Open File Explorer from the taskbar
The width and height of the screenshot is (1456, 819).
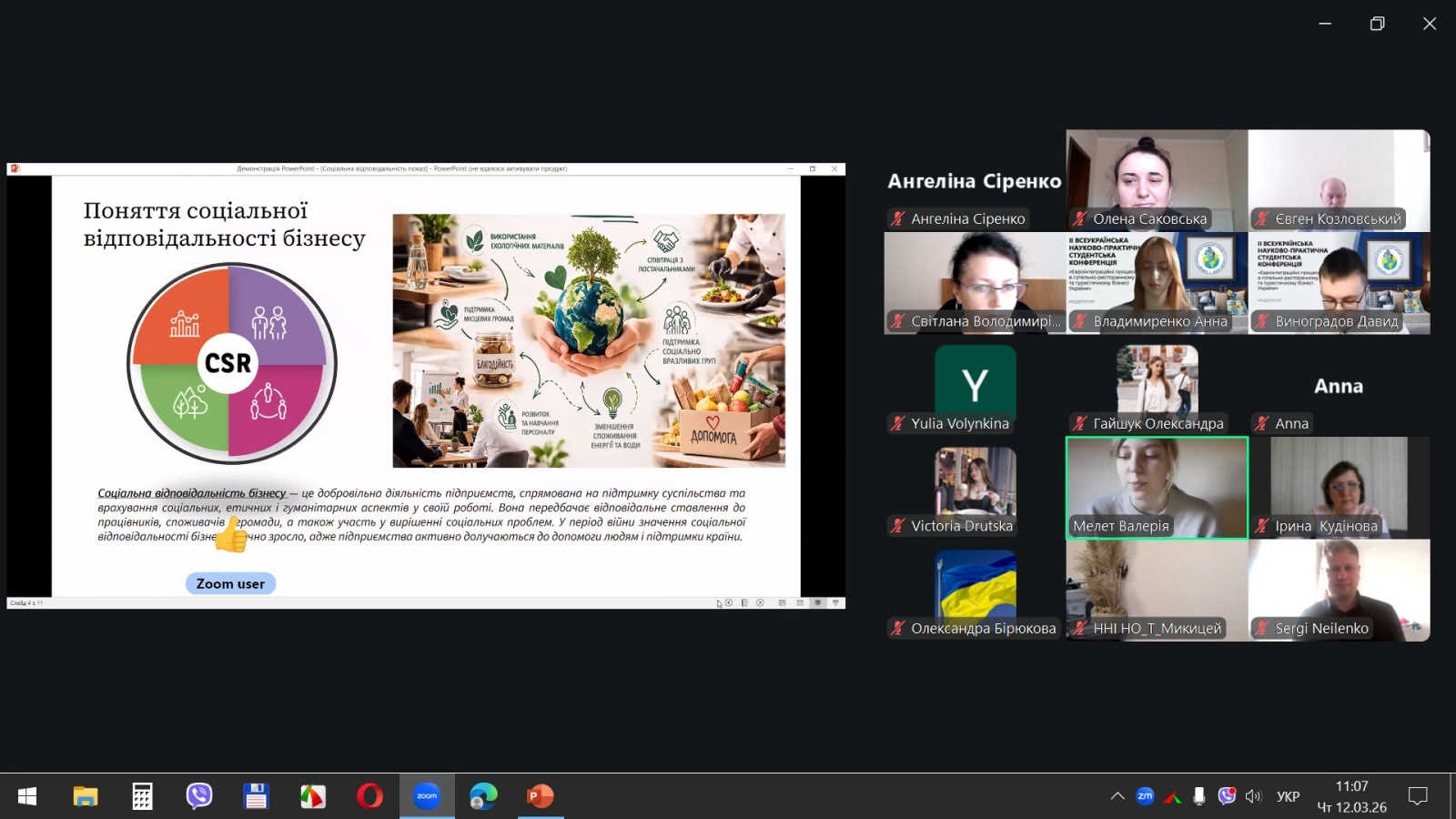click(86, 796)
